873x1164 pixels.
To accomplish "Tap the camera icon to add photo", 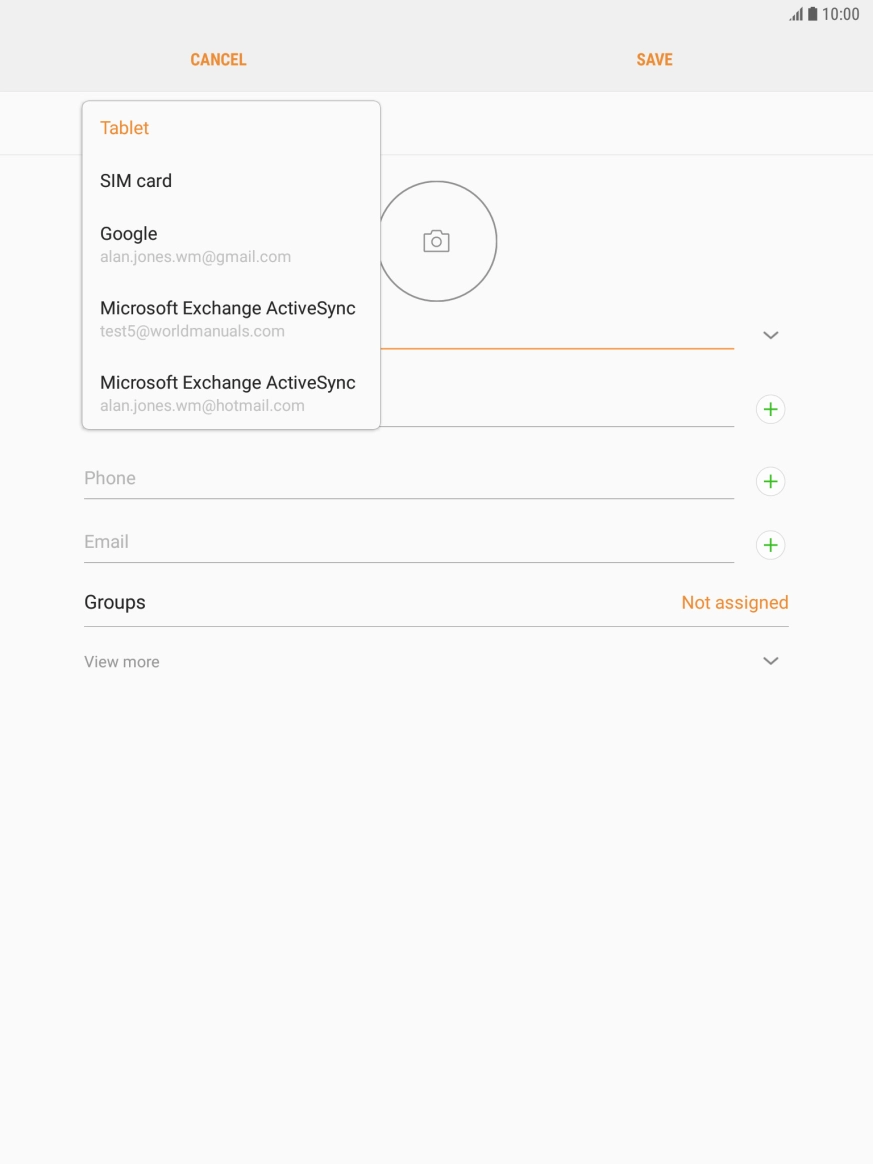I will 436,241.
